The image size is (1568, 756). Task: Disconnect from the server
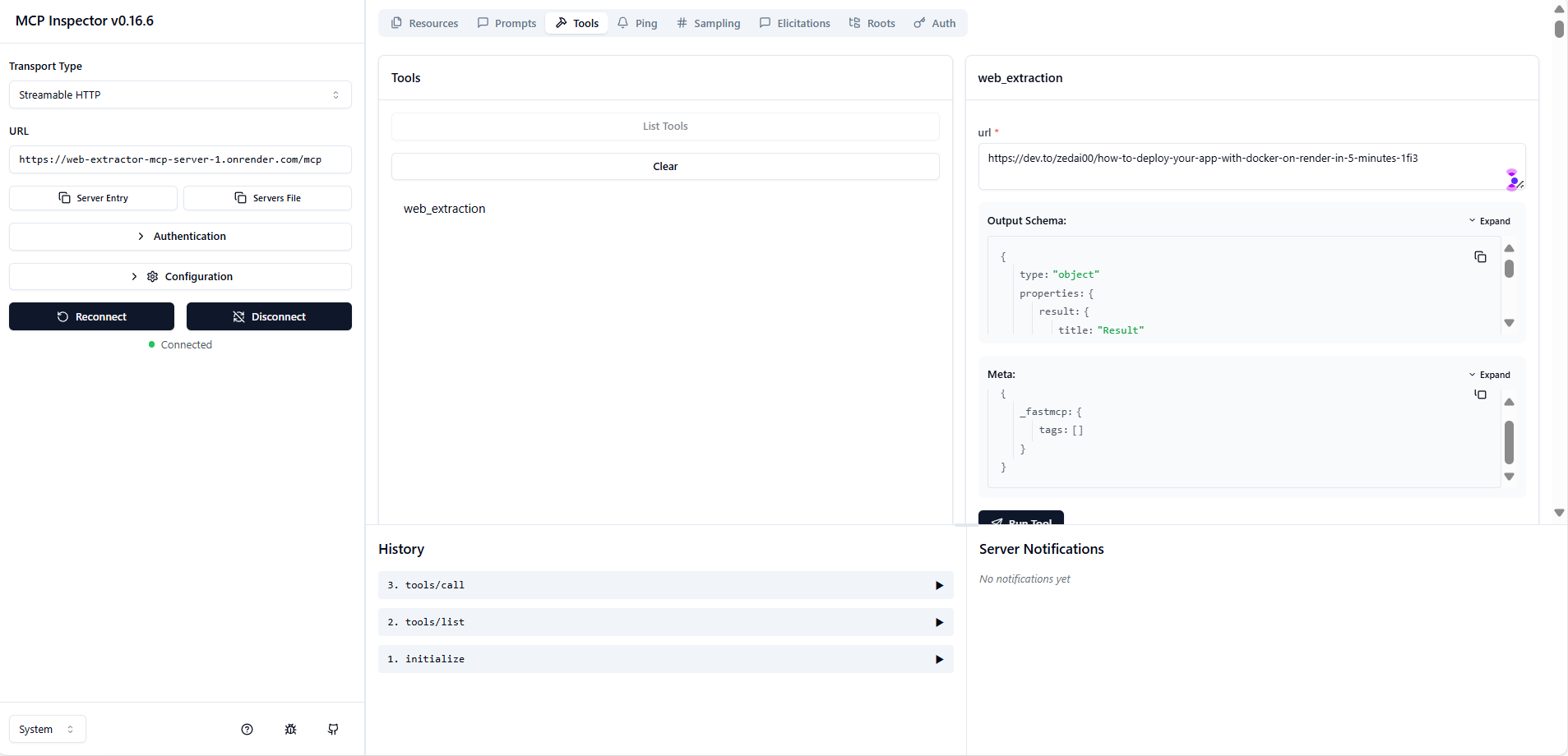[x=269, y=316]
